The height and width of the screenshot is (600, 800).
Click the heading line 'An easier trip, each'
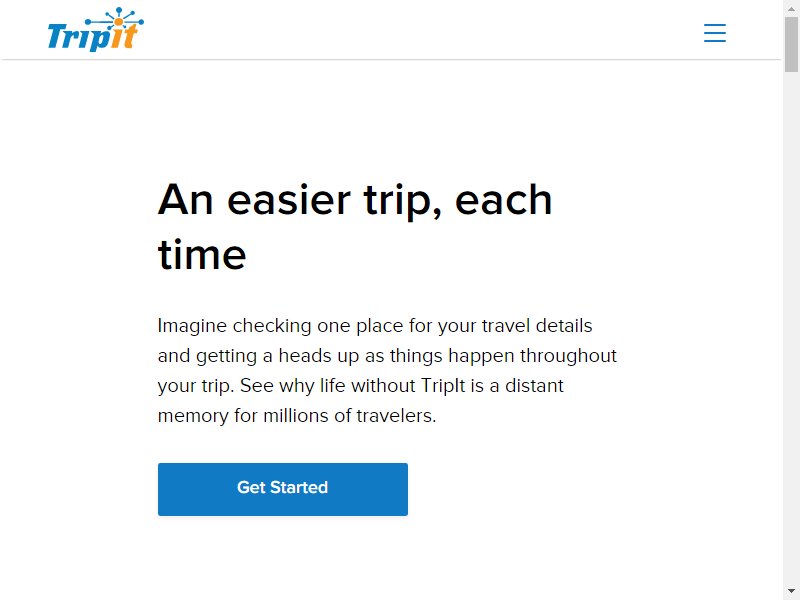355,200
